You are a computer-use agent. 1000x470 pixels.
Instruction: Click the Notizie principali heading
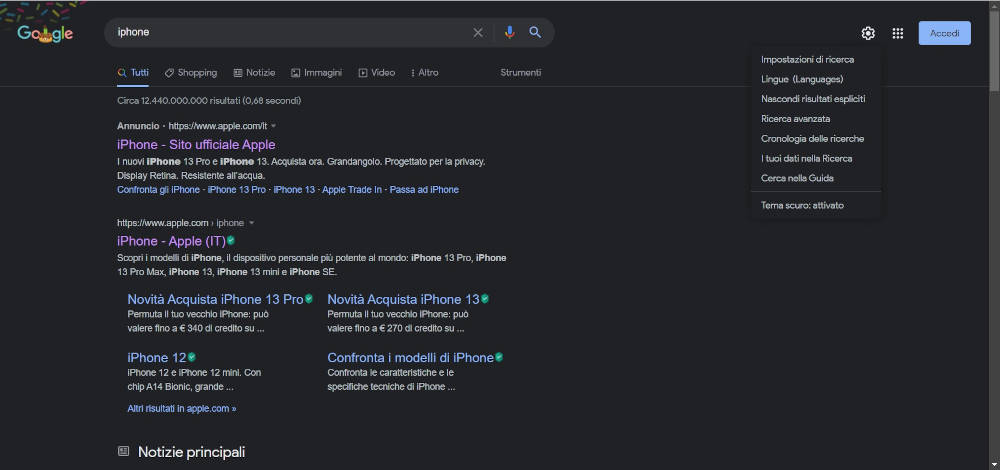(x=191, y=452)
